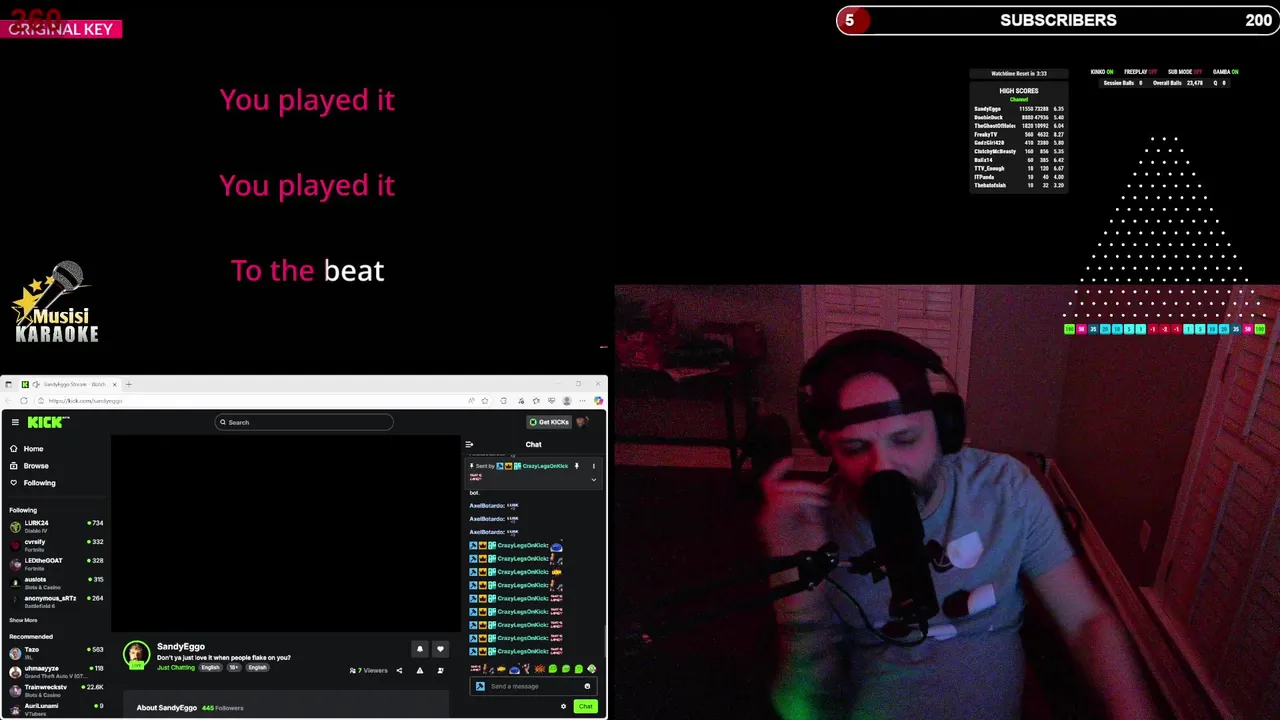Share the stream via share icon
Screen dimensions: 1280x720
399,671
